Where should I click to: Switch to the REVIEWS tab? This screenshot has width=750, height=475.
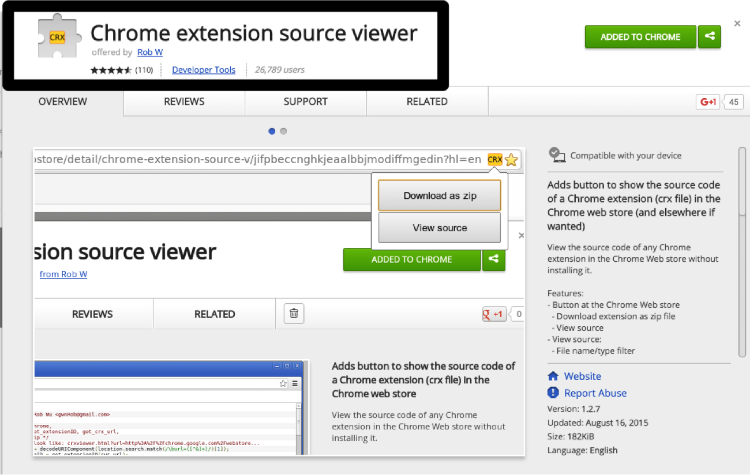coord(184,102)
